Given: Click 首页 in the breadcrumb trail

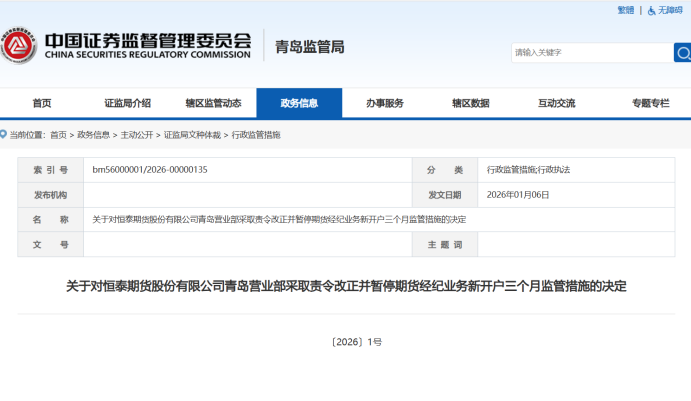Looking at the screenshot, I should tap(58, 134).
